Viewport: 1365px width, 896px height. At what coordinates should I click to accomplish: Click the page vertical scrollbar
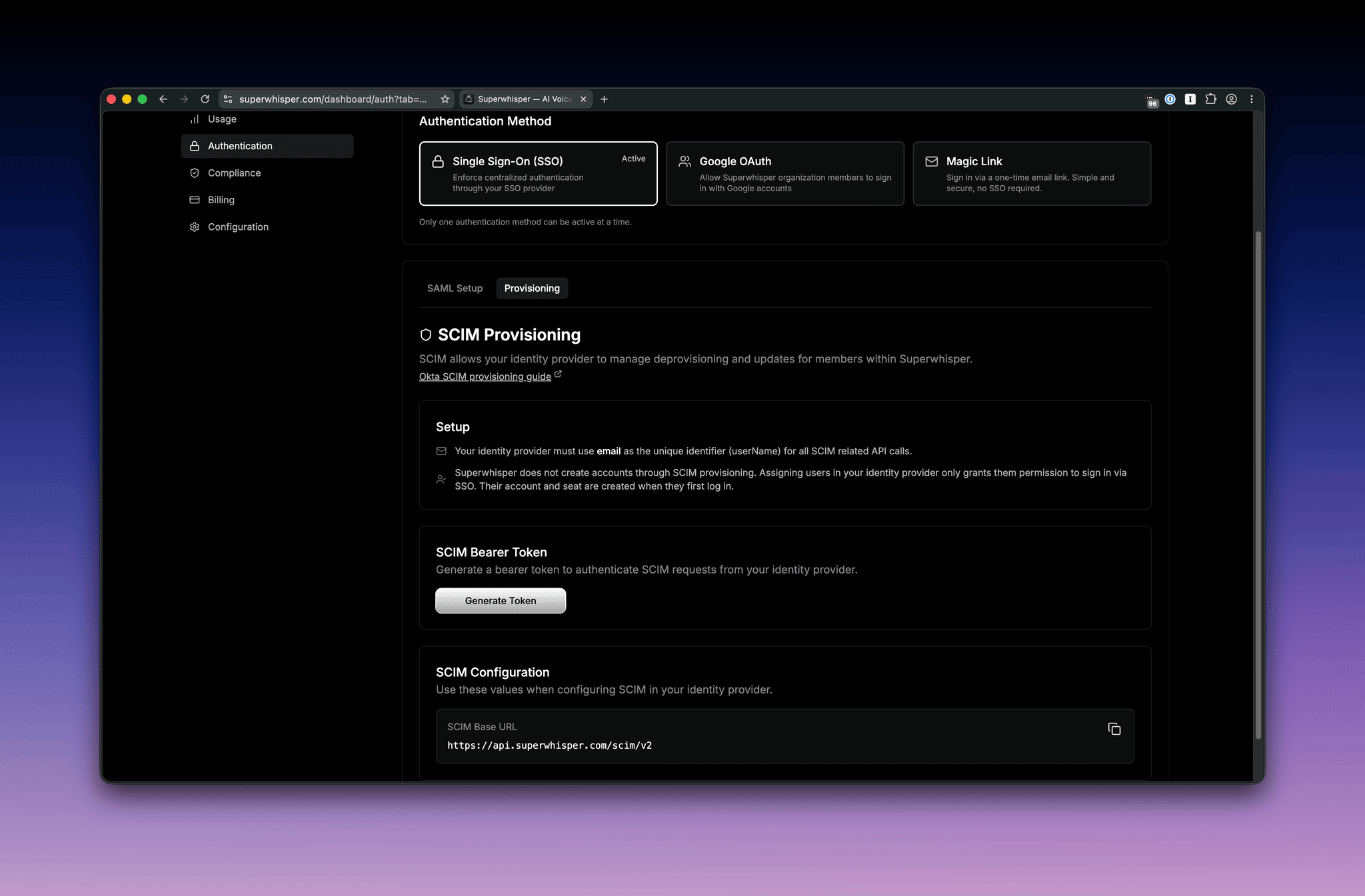[1258, 486]
